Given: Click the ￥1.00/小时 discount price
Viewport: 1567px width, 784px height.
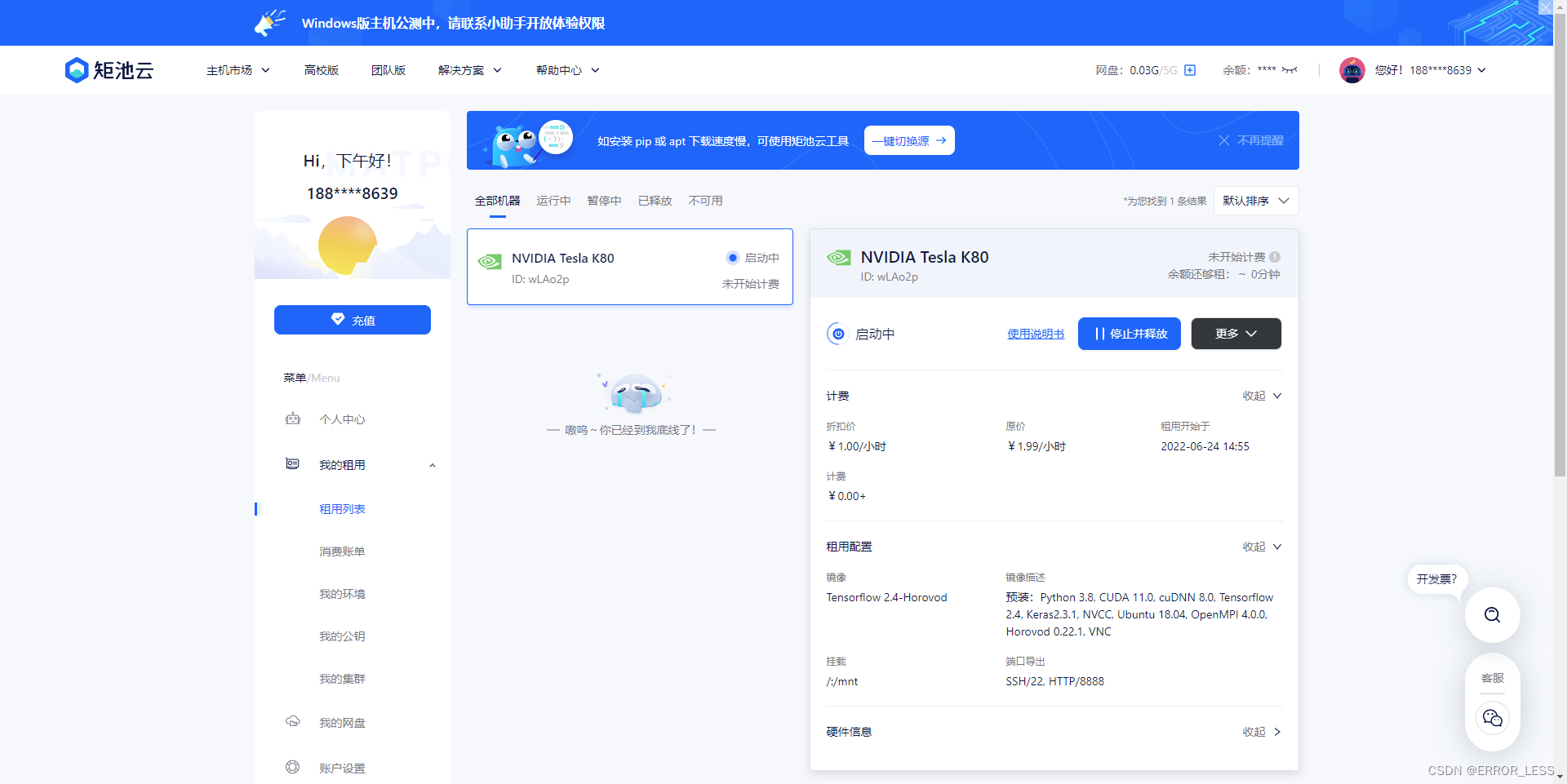Looking at the screenshot, I should pos(857,446).
